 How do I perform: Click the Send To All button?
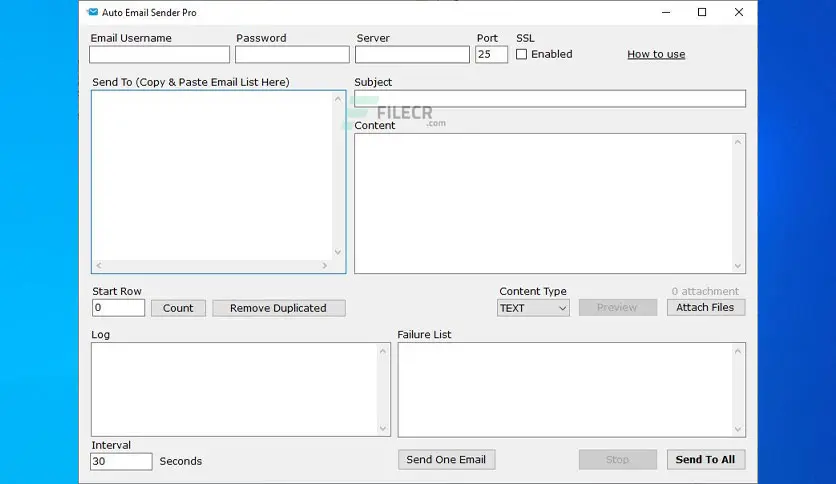[x=705, y=459]
